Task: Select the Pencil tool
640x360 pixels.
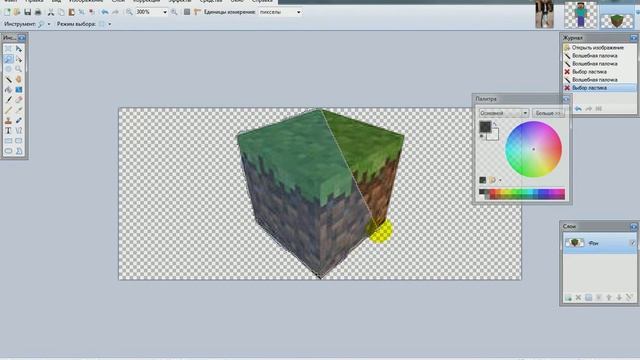Action: point(8,110)
